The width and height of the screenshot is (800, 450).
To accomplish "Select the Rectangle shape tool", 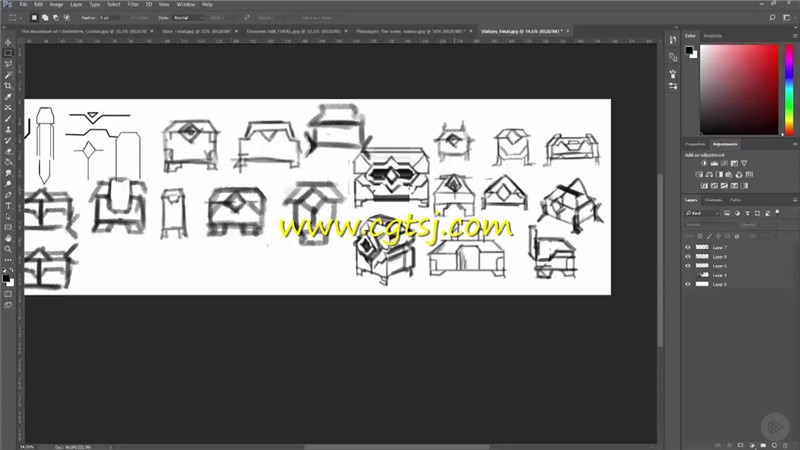I will coord(8,228).
